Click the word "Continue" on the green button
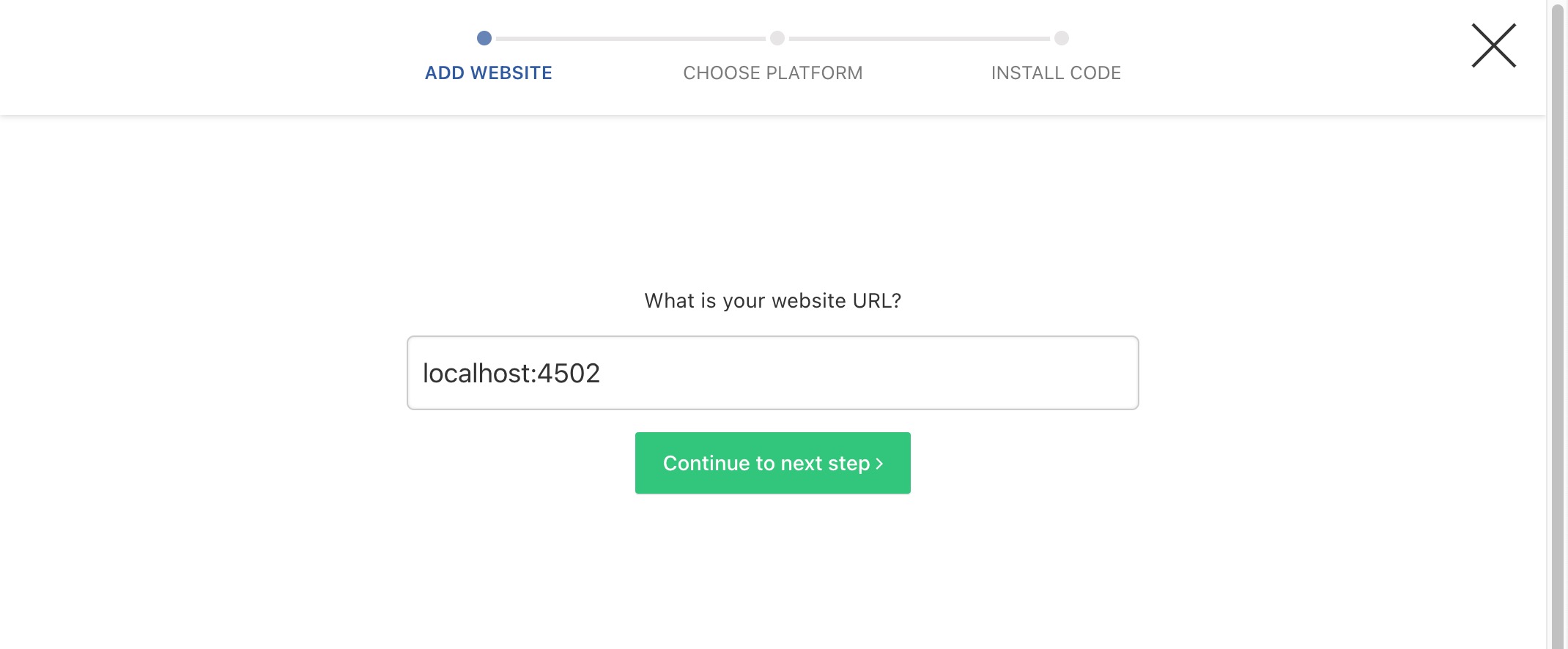 point(706,464)
